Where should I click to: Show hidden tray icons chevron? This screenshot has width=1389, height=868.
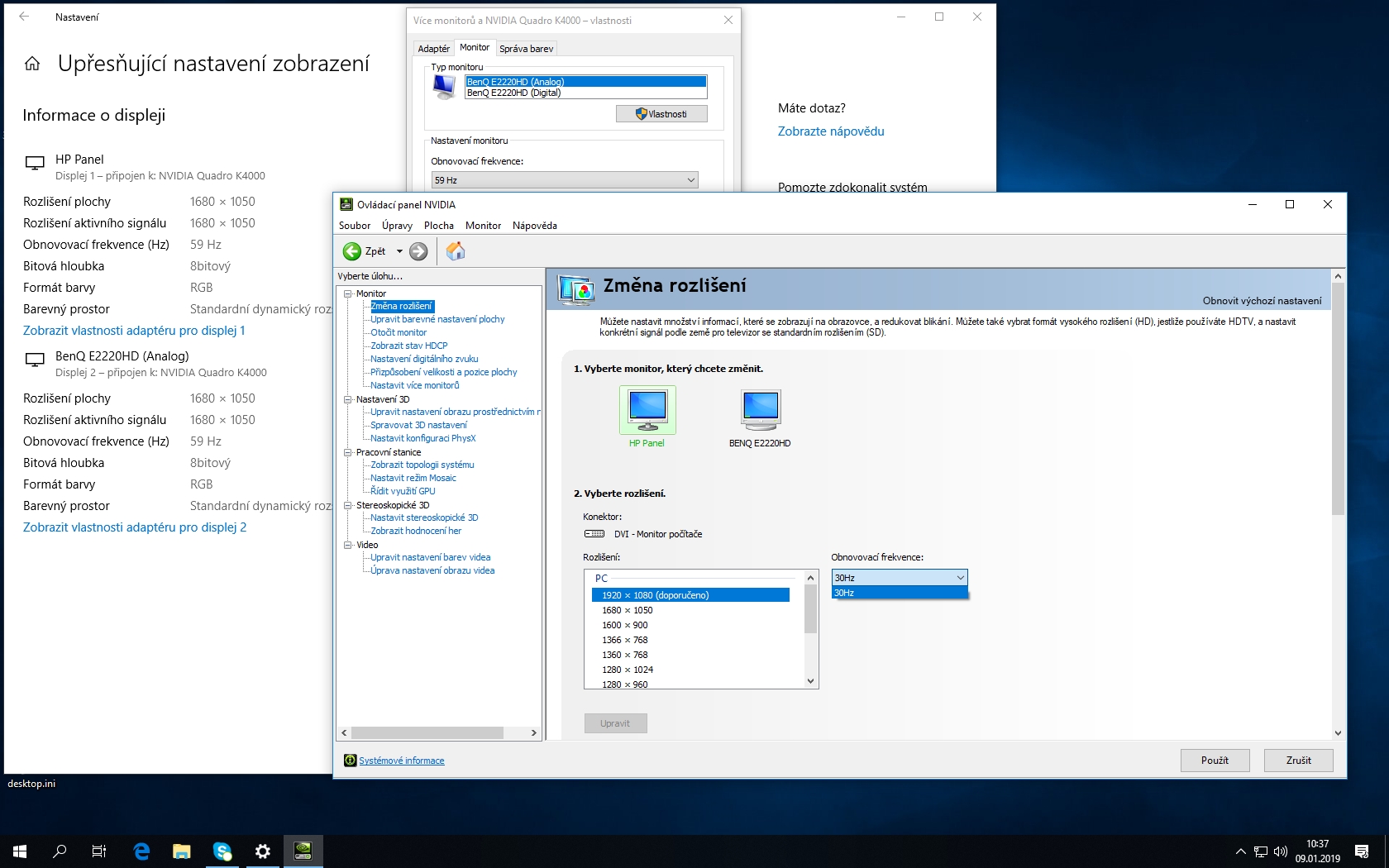(1240, 851)
